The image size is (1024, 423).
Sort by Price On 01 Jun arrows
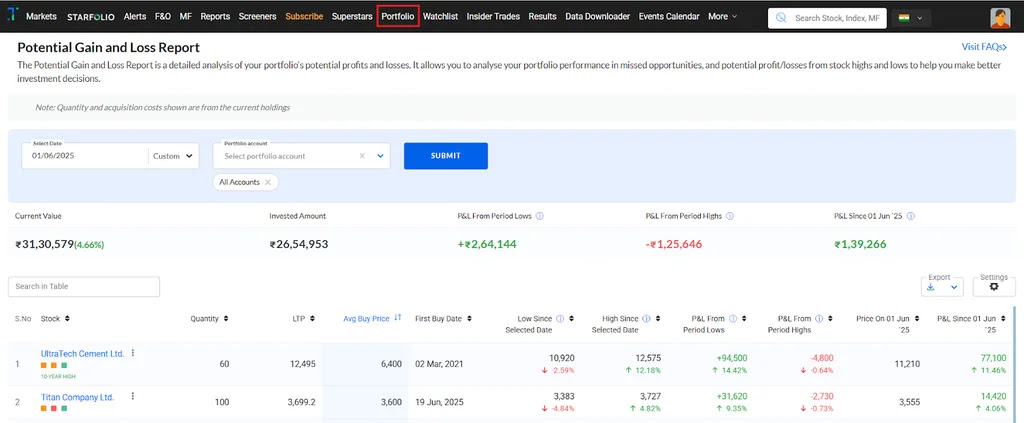pos(917,319)
